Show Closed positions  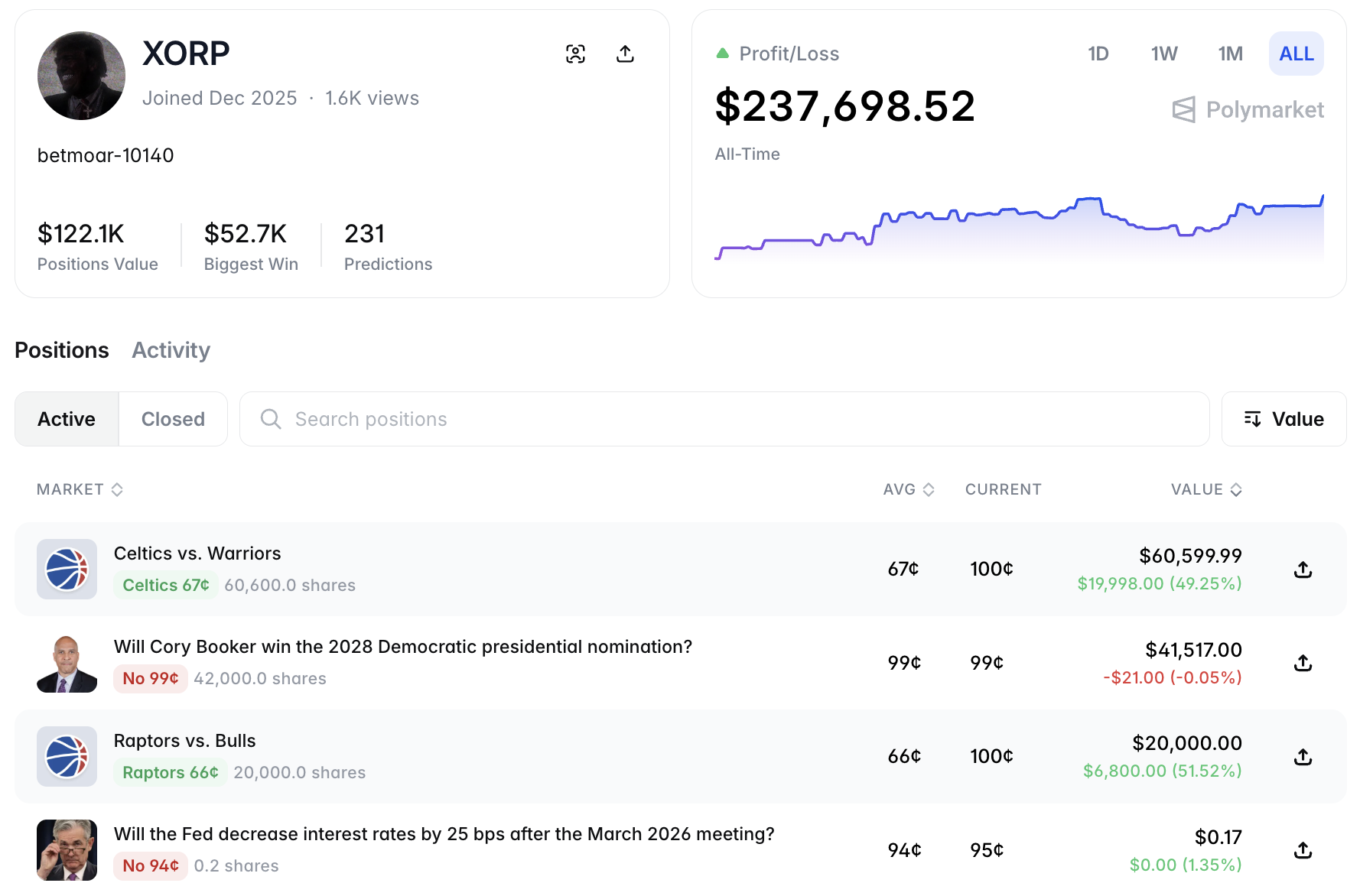point(173,419)
